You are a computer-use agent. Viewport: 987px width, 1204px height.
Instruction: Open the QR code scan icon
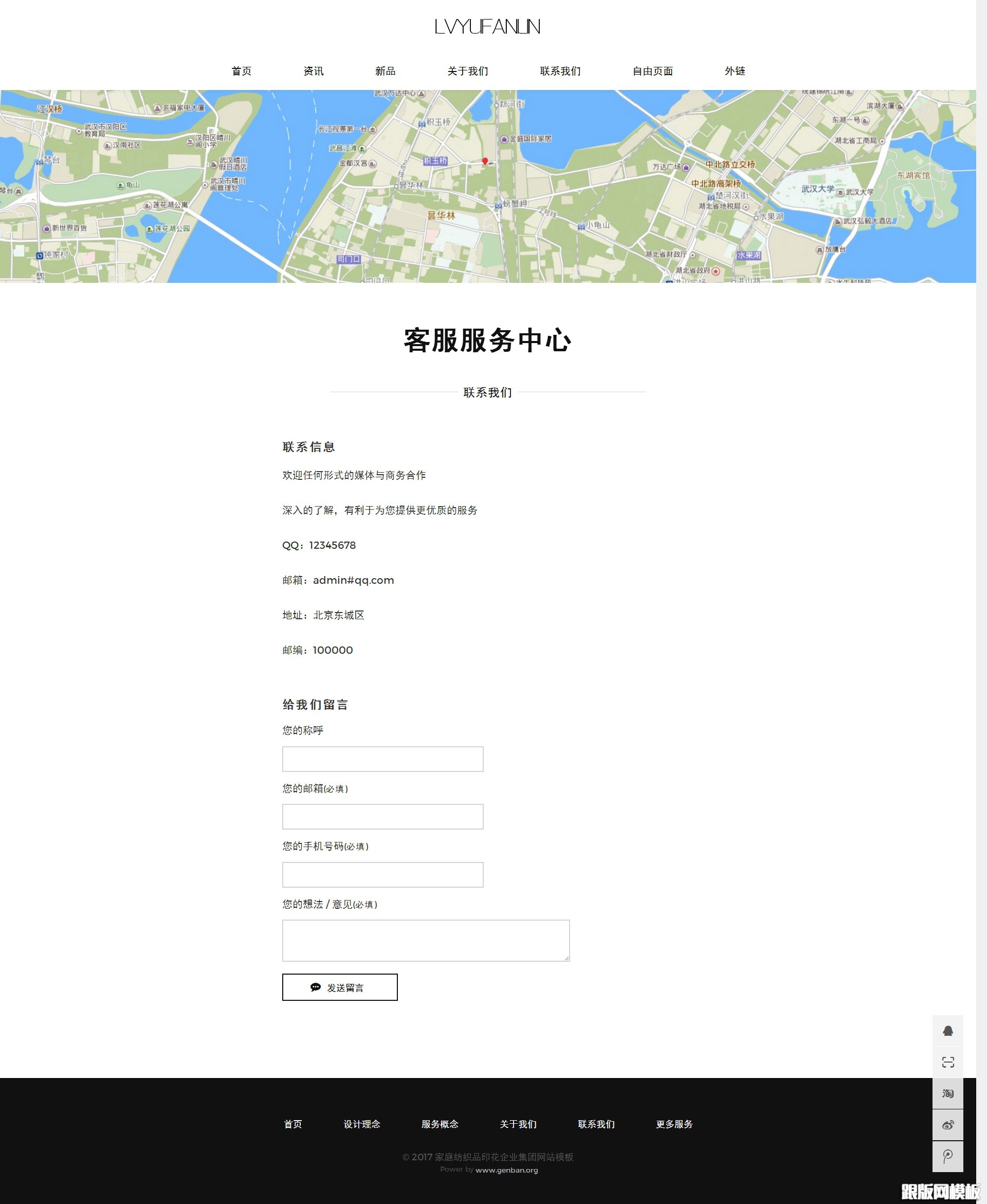949,1061
